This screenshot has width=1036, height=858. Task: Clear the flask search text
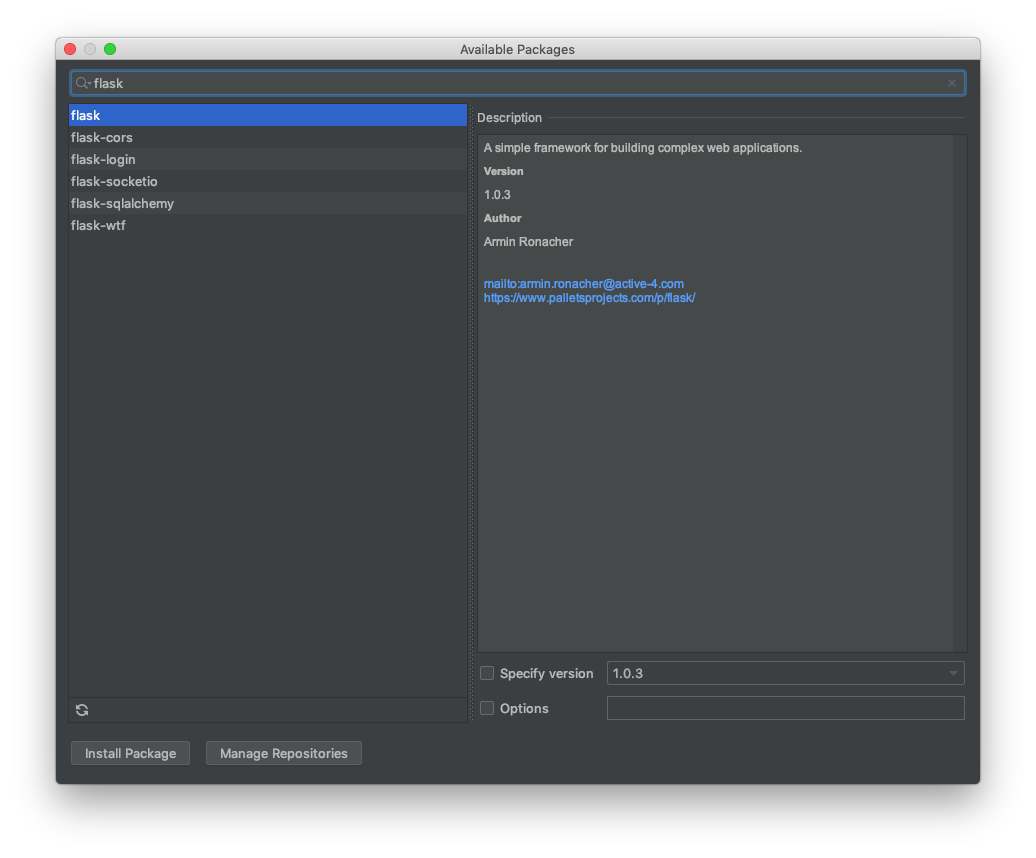click(x=951, y=83)
